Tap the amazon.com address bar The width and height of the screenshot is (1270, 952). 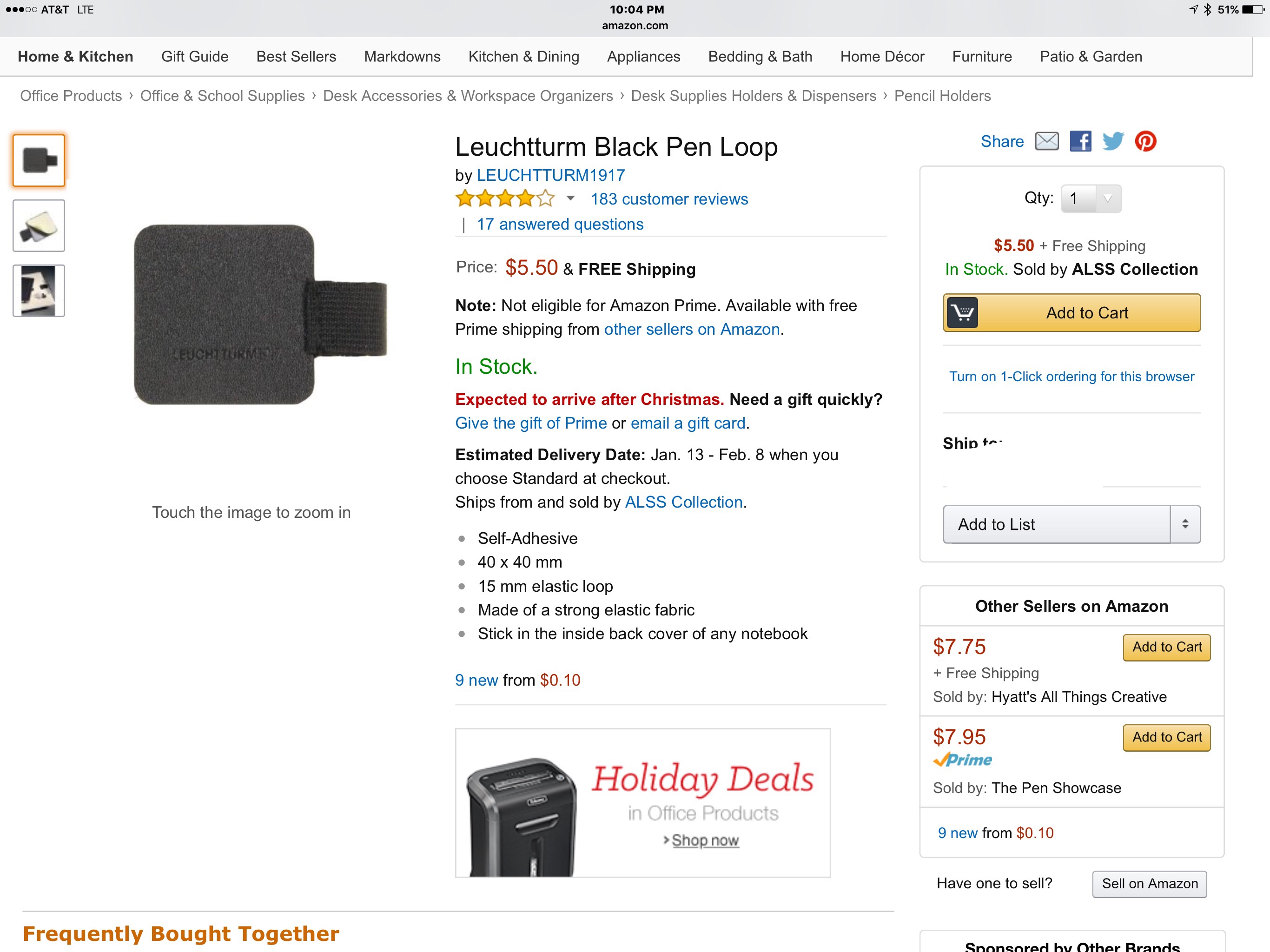635,25
